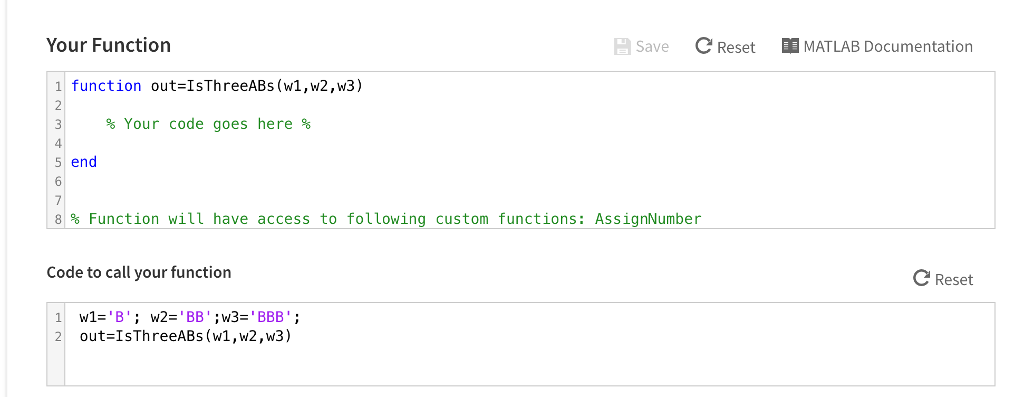
Task: Click on the function out=IsThreeABs definition line
Action: 217,86
